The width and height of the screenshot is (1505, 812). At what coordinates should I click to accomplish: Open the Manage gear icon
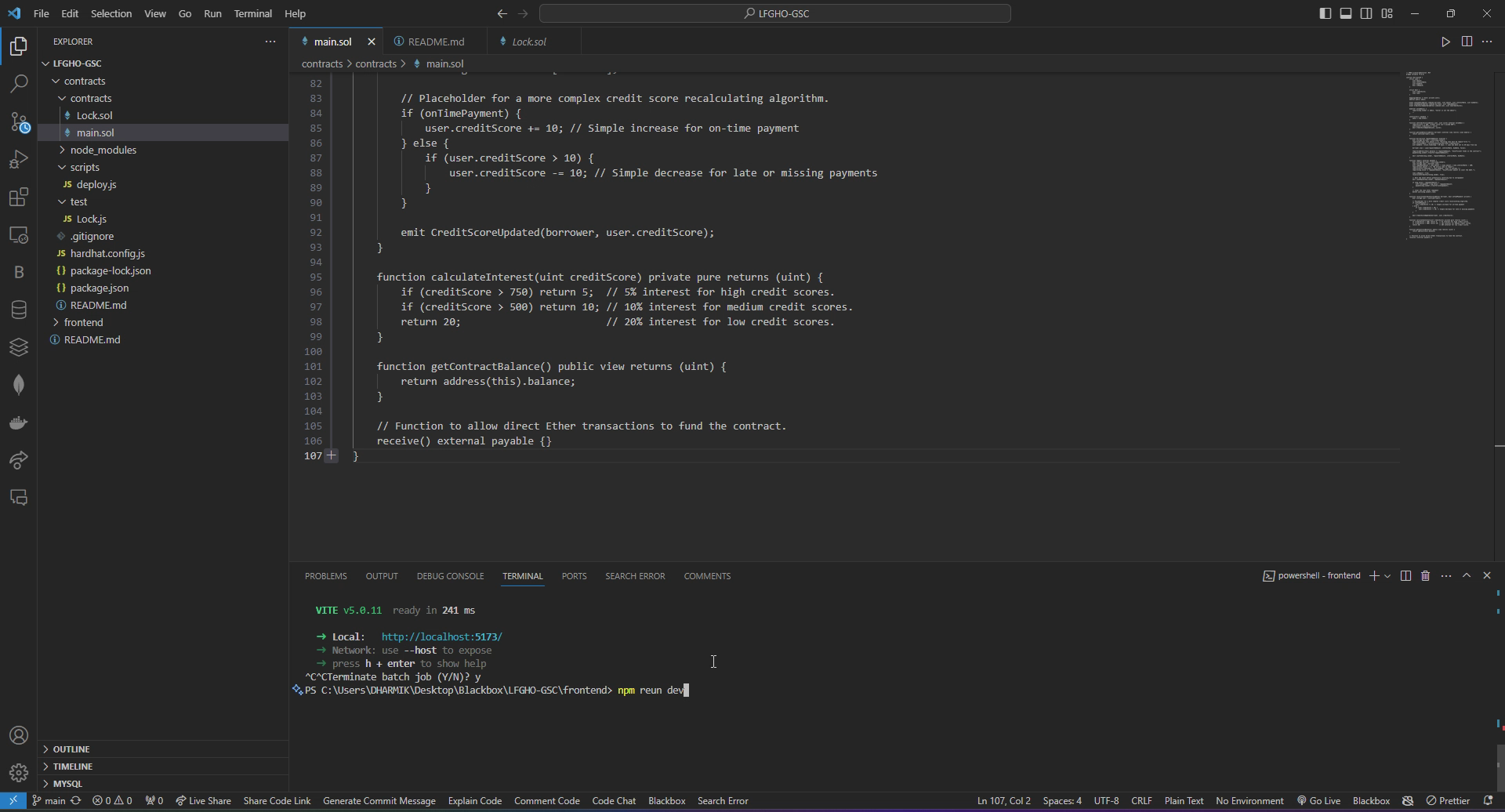click(x=19, y=773)
